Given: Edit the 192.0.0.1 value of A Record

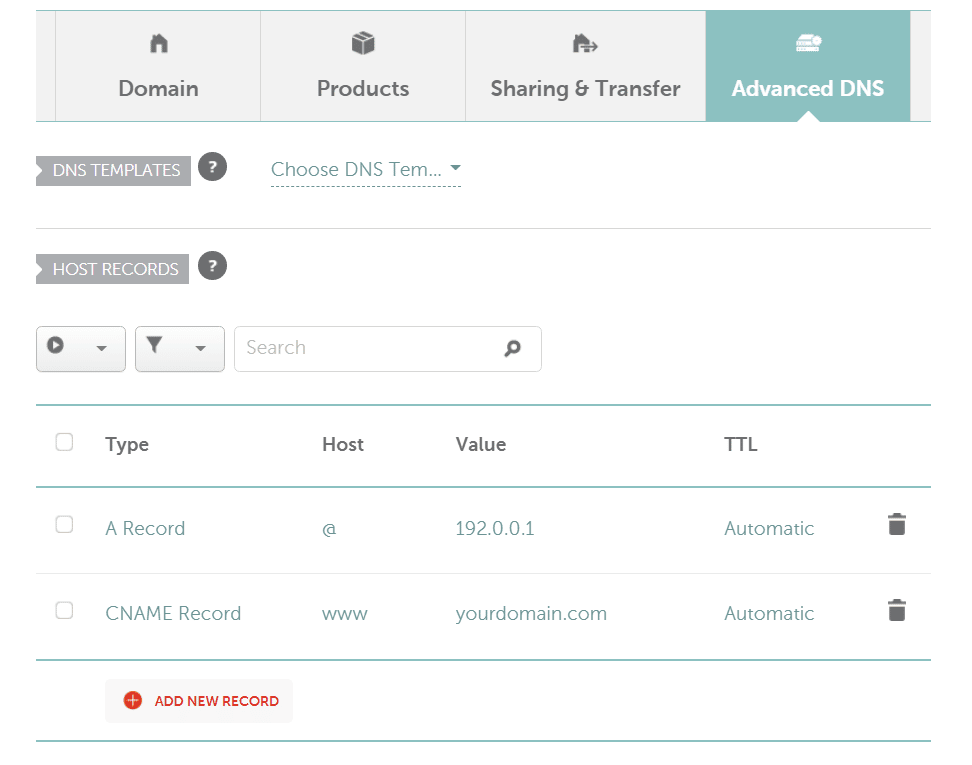Looking at the screenshot, I should [x=494, y=529].
